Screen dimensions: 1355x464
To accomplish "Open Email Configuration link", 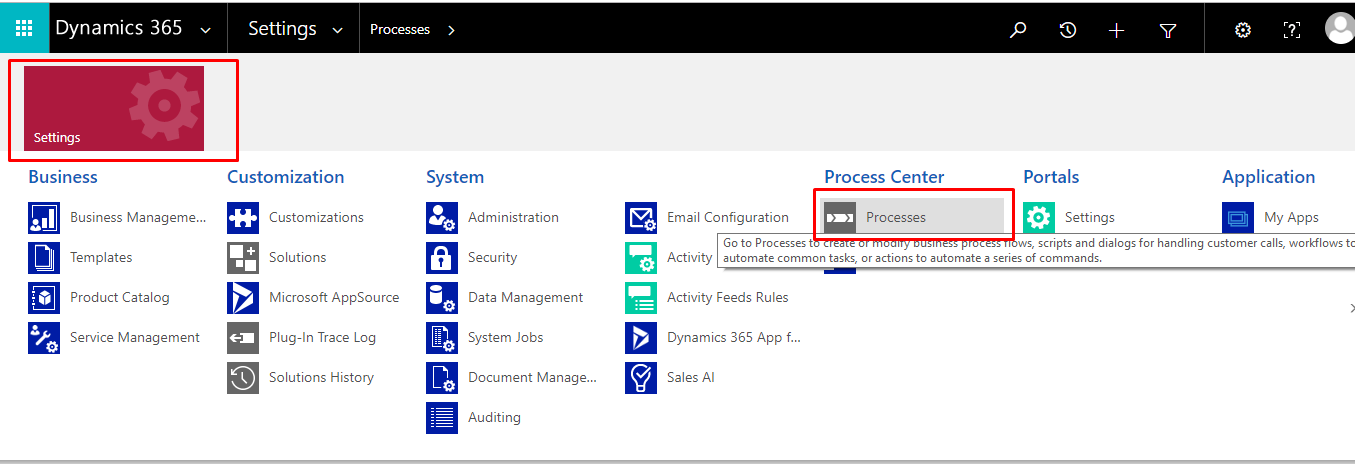I will click(728, 217).
